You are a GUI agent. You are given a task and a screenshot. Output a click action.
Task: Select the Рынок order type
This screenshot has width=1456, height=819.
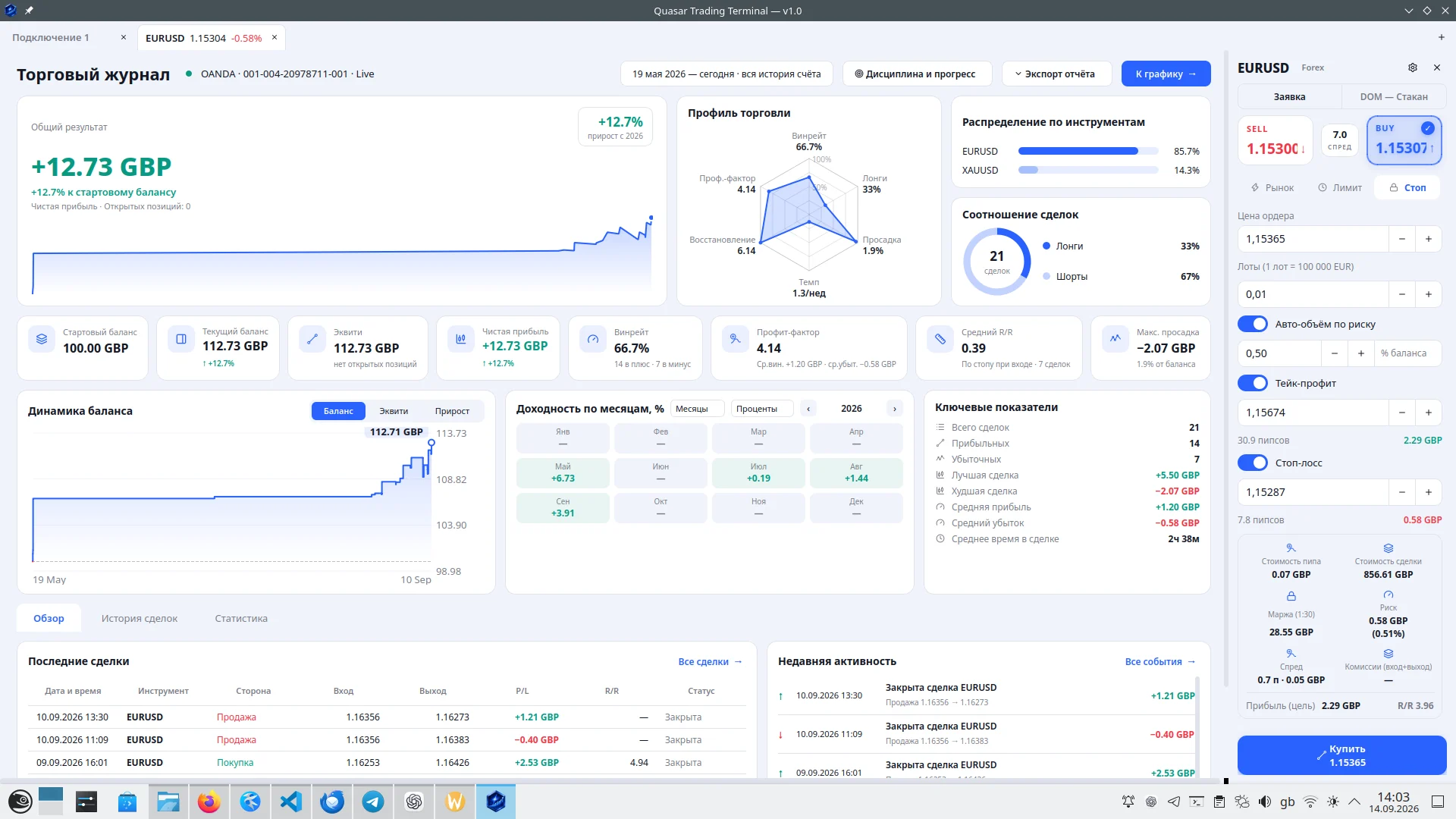coord(1272,187)
